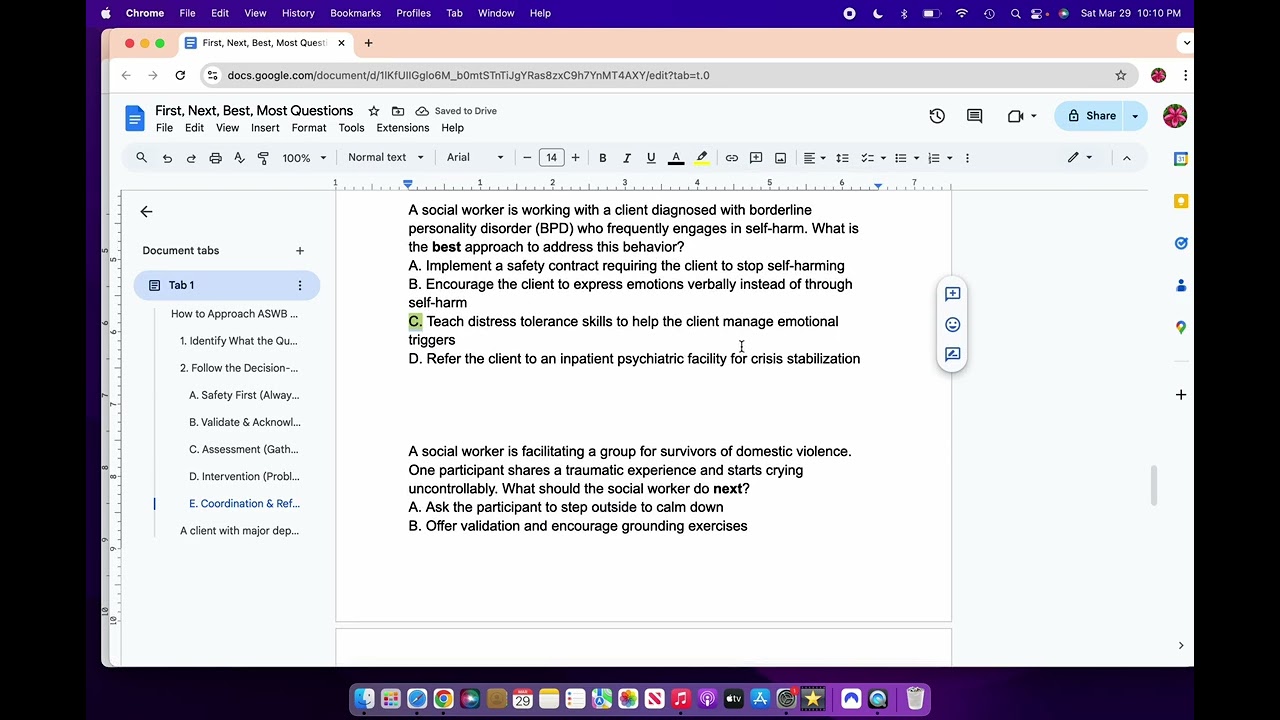
Task: Open Tab 1 options menu
Action: click(x=299, y=285)
